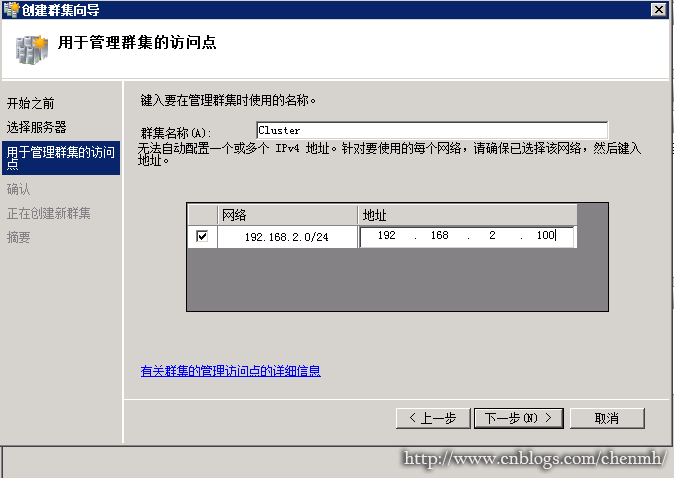The image size is (674, 478).
Task: Select the 开始之前 wizard step
Action: (31, 103)
